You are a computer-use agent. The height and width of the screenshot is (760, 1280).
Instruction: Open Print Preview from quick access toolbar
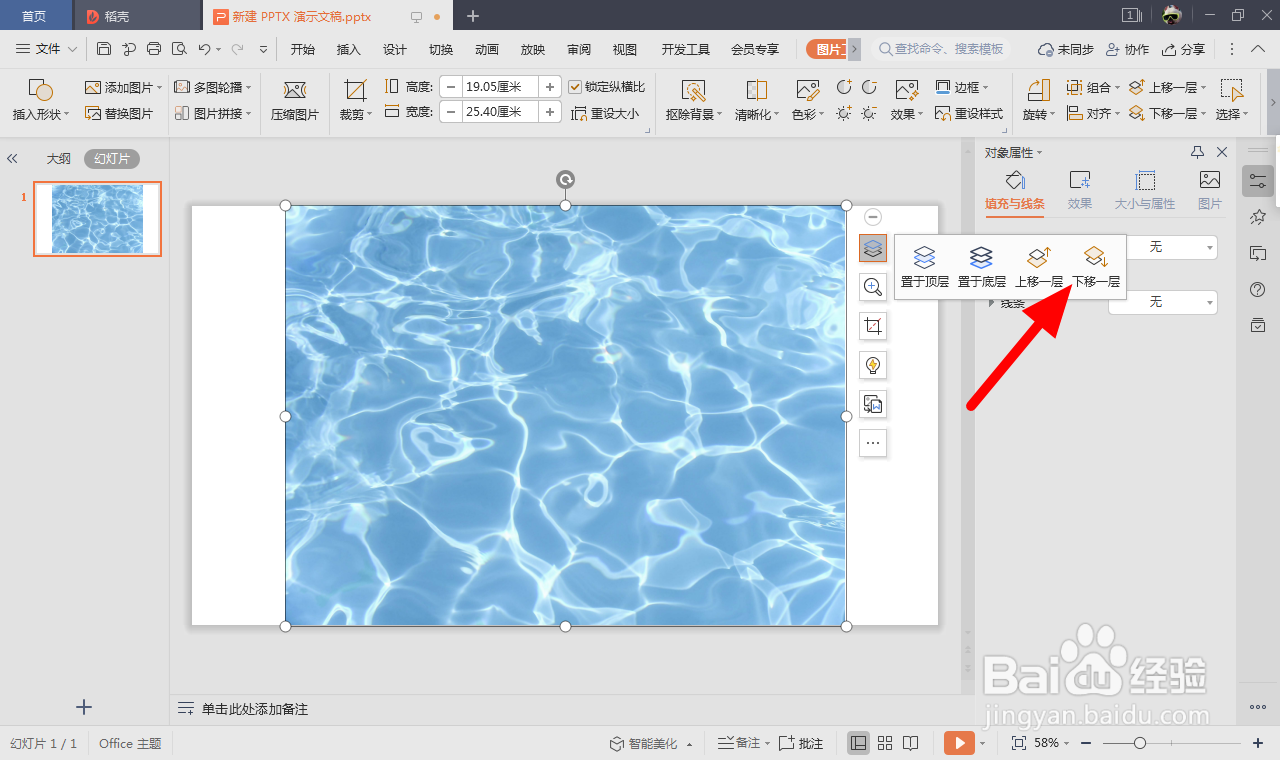tap(179, 49)
